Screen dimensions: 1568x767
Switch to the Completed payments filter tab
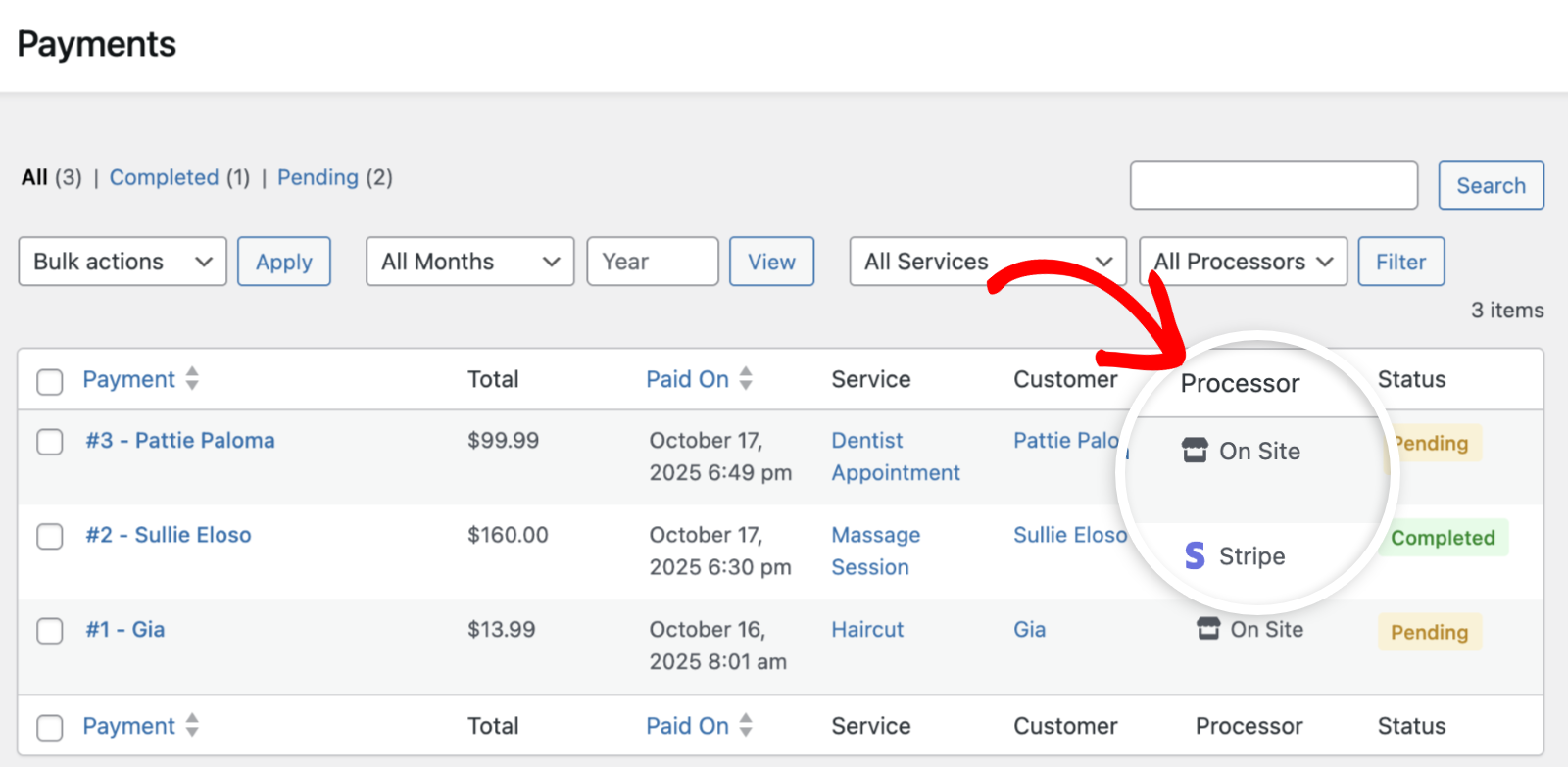tap(164, 177)
